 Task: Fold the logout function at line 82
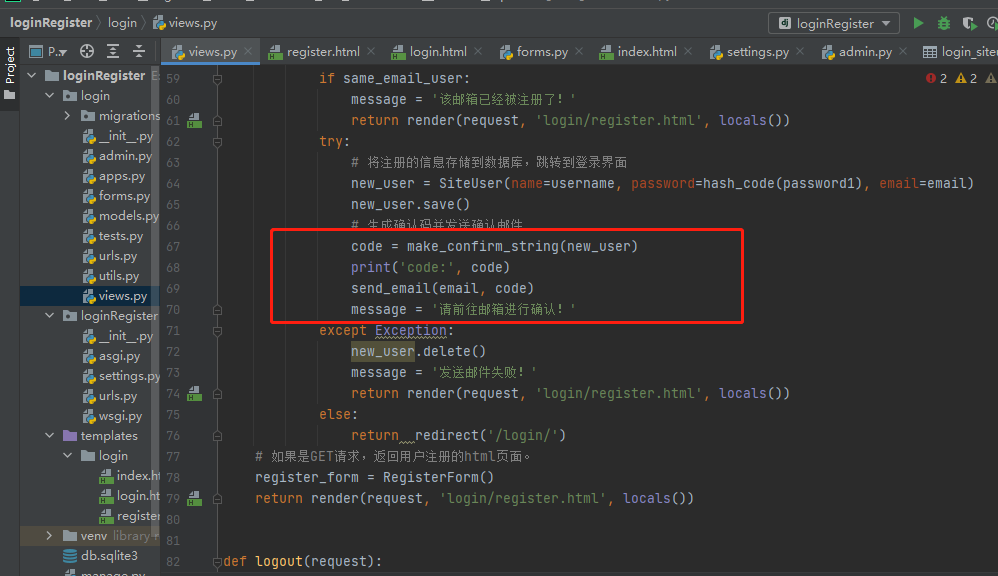pos(217,562)
